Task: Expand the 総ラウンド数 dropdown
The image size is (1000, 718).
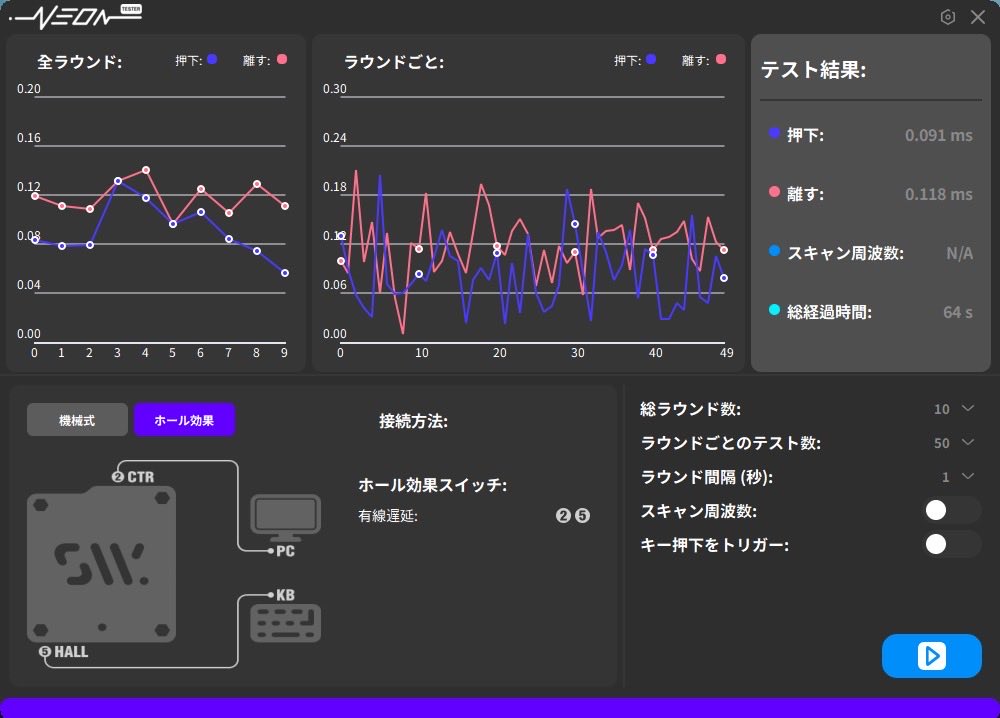Action: pyautogui.click(x=964, y=408)
